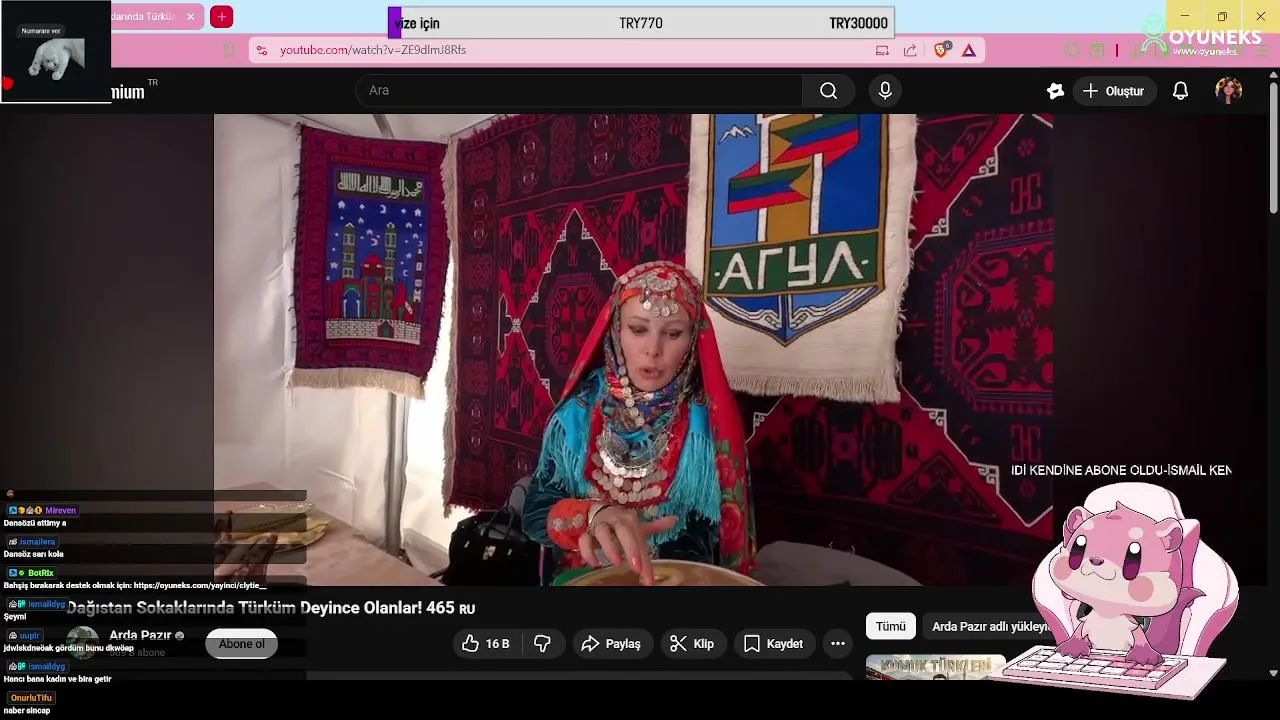Click the video player to pause playback

click(633, 349)
